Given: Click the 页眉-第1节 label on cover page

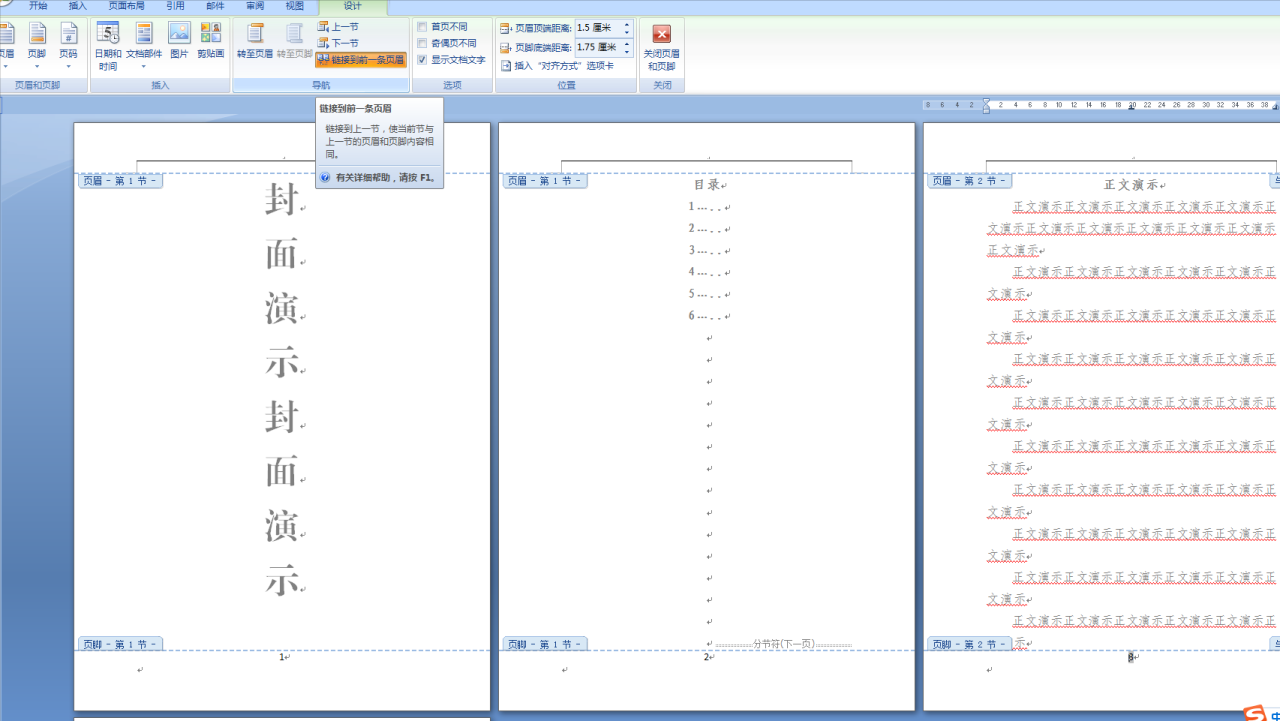Looking at the screenshot, I should 120,181.
